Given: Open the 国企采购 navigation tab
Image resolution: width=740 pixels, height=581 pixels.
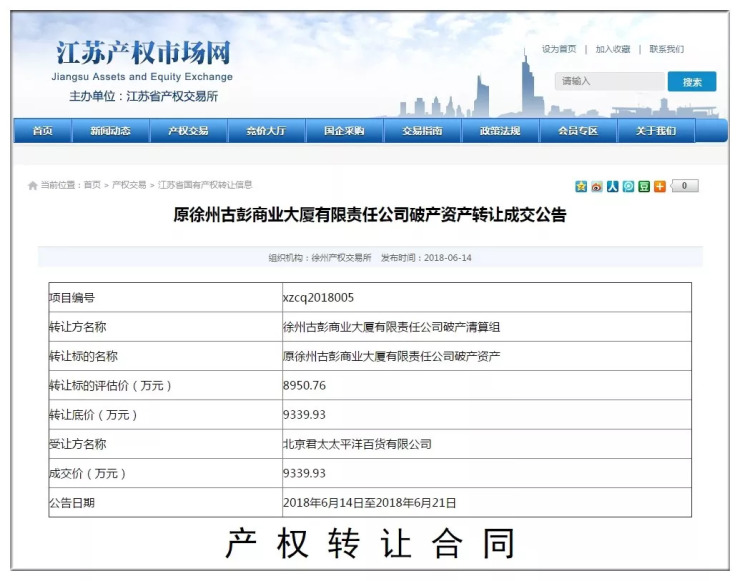Looking at the screenshot, I should tap(344, 131).
